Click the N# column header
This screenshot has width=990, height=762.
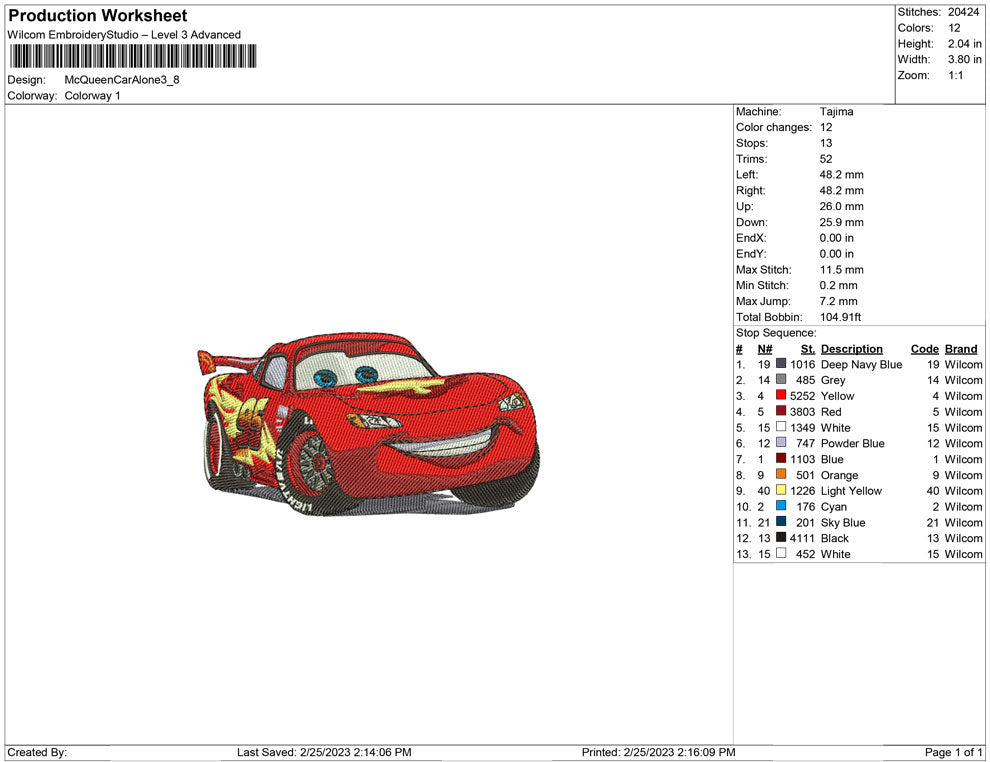765,348
